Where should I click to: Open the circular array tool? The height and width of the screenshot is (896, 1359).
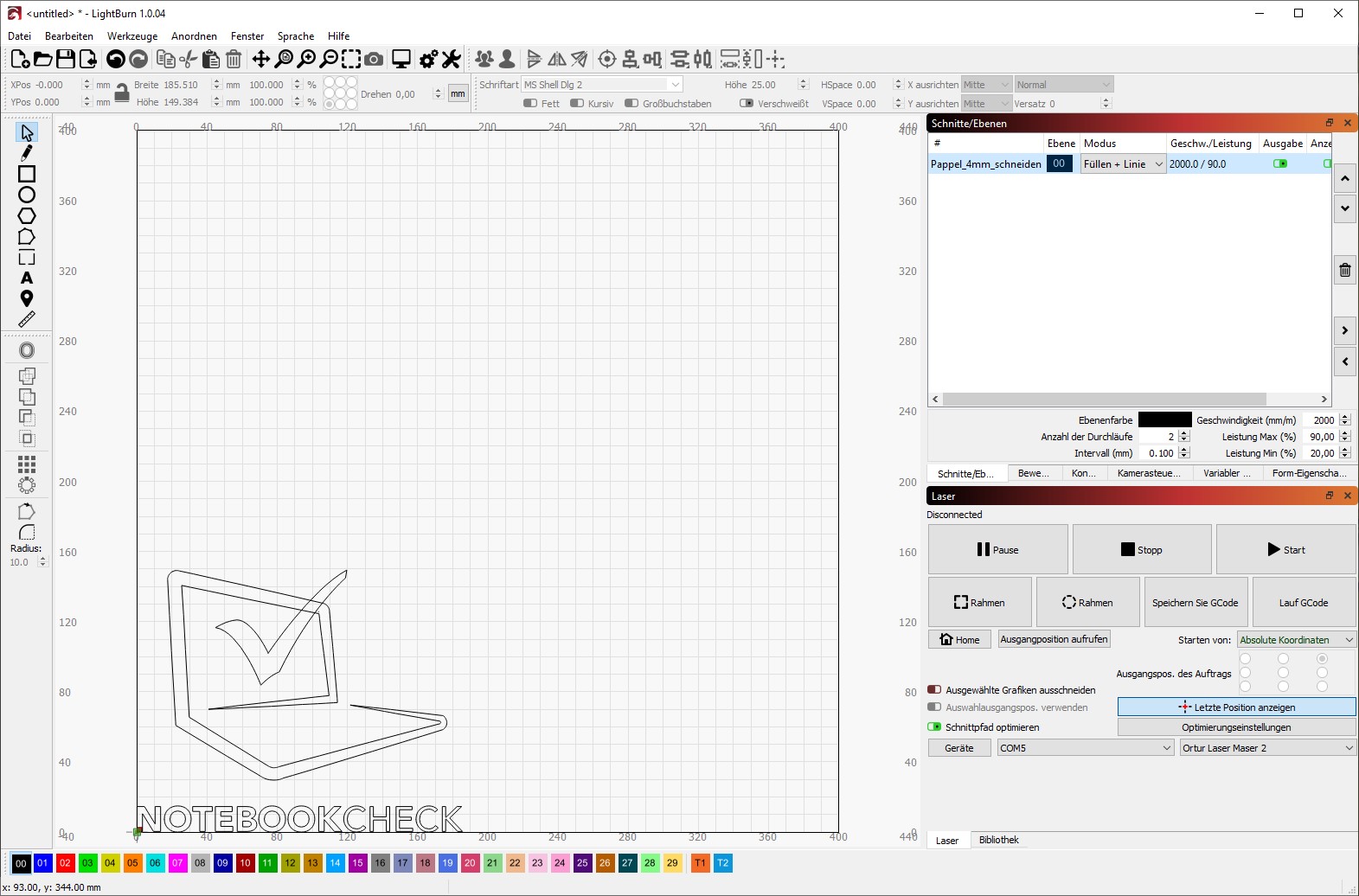pyautogui.click(x=27, y=485)
